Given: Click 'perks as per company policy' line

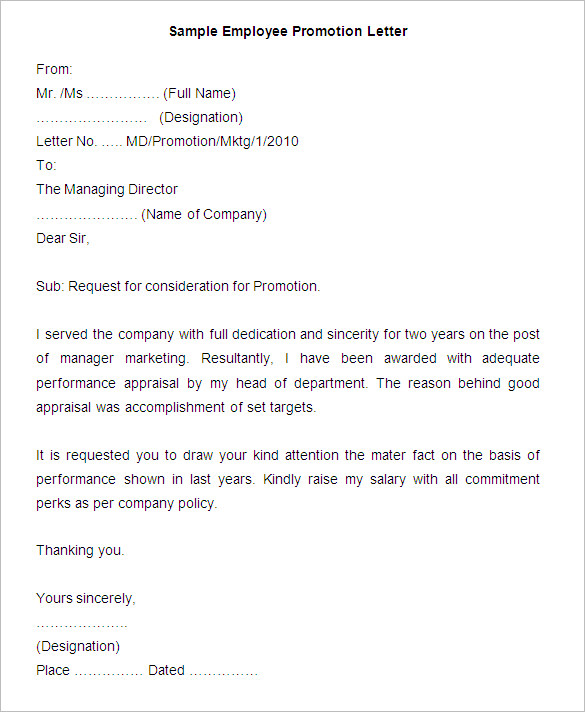Looking at the screenshot, I should (x=127, y=504).
